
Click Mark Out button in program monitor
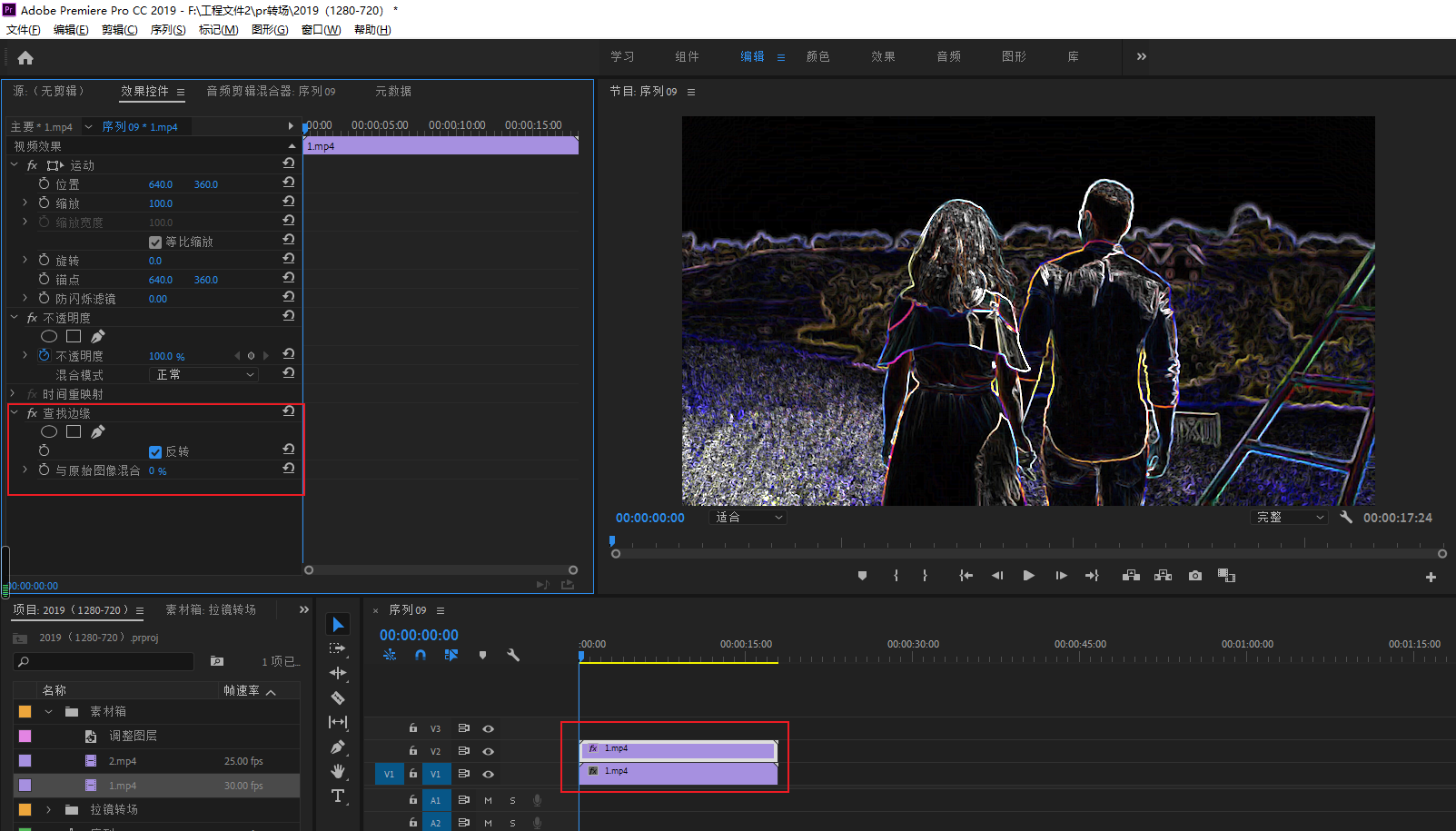pyautogui.click(x=925, y=576)
